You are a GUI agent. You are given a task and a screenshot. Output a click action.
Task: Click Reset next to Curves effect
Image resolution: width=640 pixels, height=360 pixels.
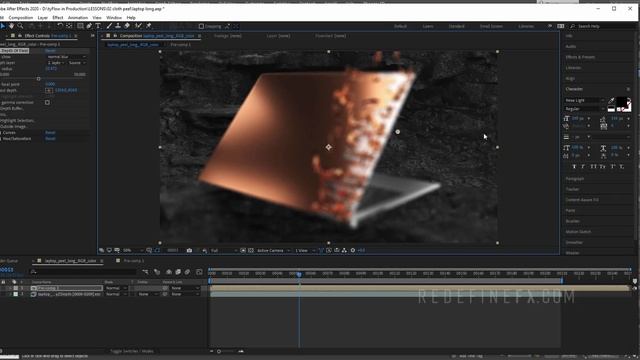pyautogui.click(x=50, y=133)
